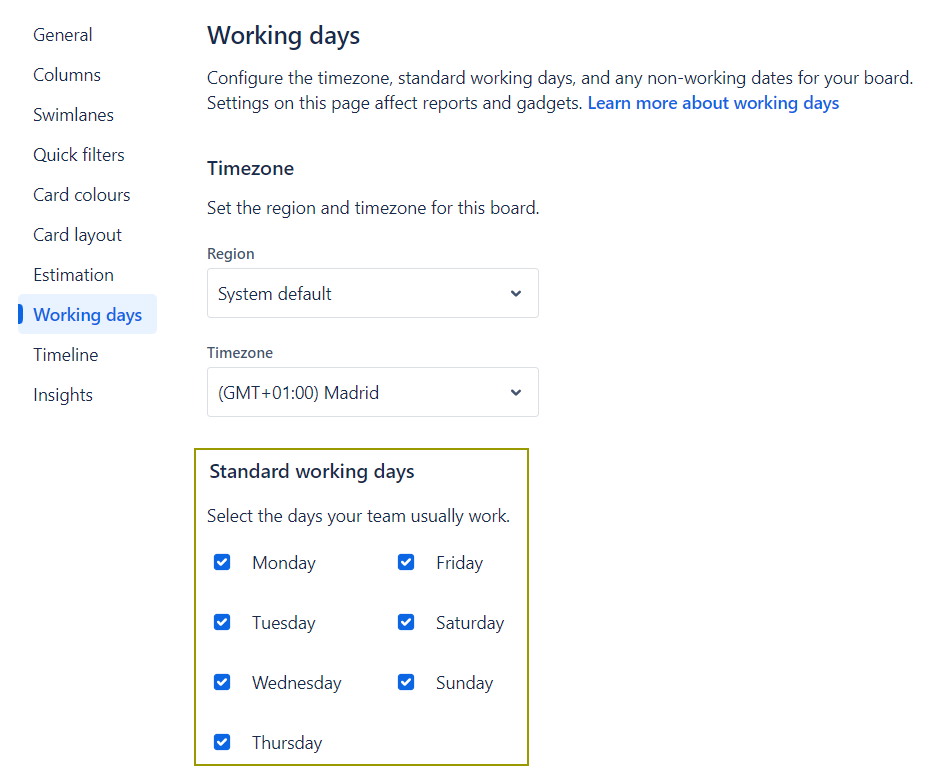Uncheck the Sunday checkbox
The width and height of the screenshot is (941, 774).
tap(406, 682)
